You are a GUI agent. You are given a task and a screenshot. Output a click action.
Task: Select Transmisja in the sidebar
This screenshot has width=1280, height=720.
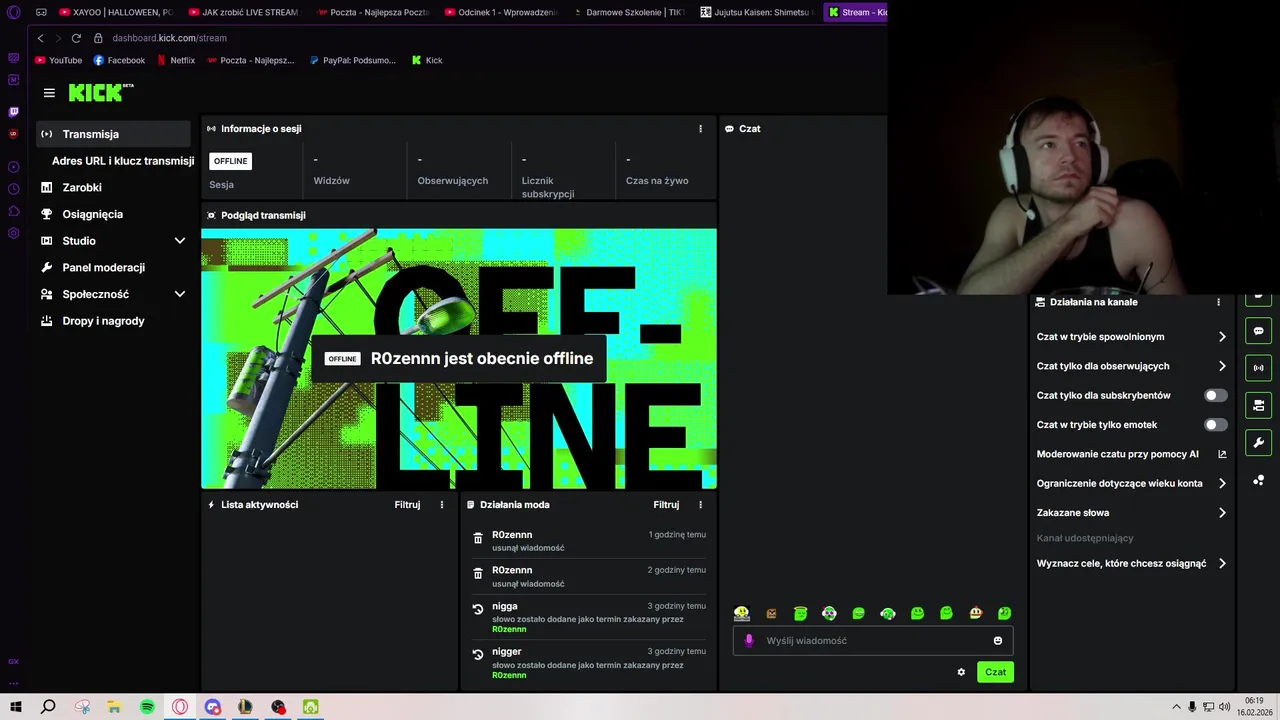[113, 134]
